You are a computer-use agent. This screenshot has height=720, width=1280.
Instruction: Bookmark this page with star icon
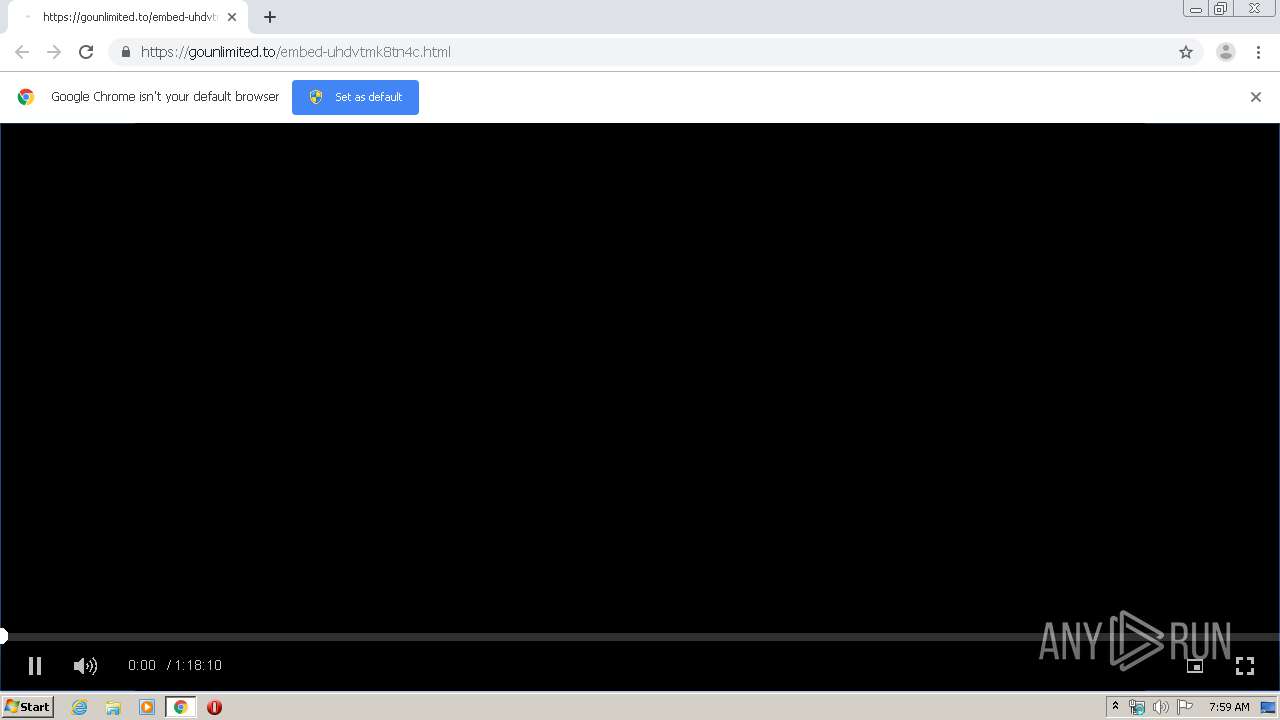pyautogui.click(x=1186, y=52)
